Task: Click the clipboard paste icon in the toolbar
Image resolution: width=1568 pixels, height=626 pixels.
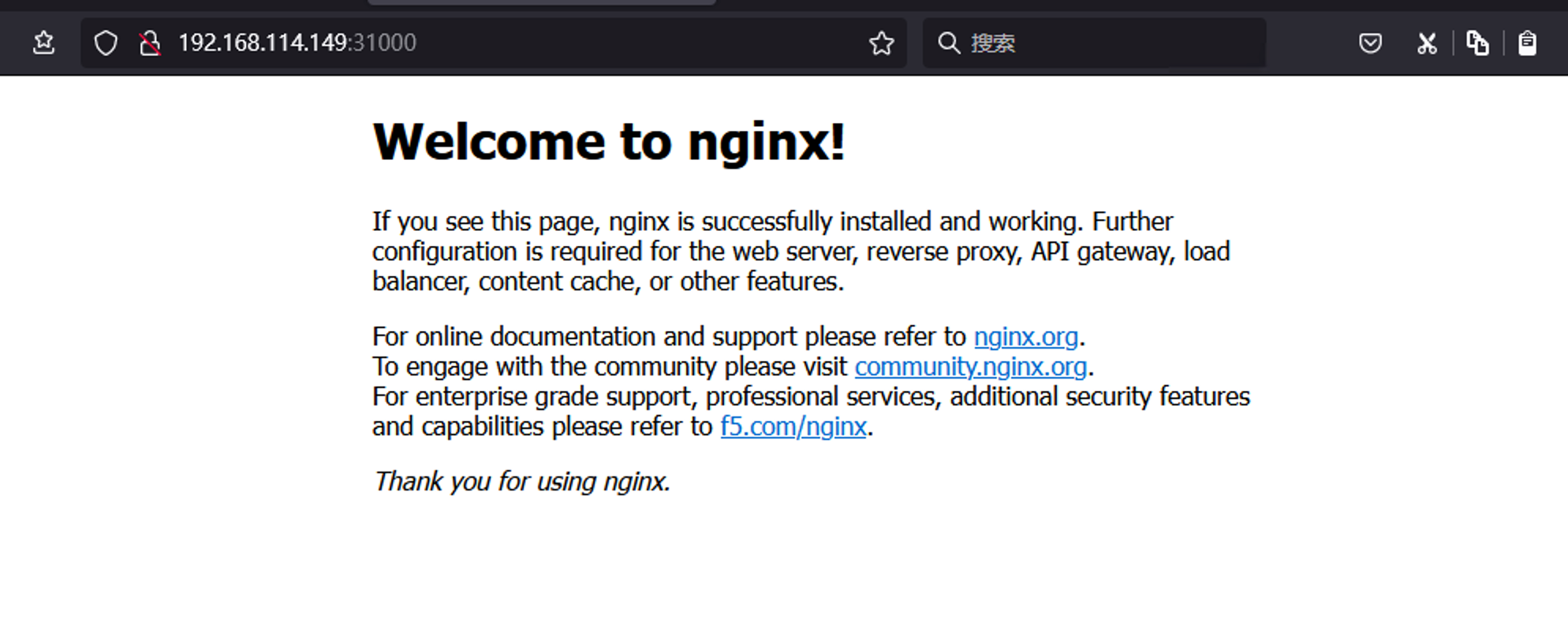Action: [x=1527, y=43]
